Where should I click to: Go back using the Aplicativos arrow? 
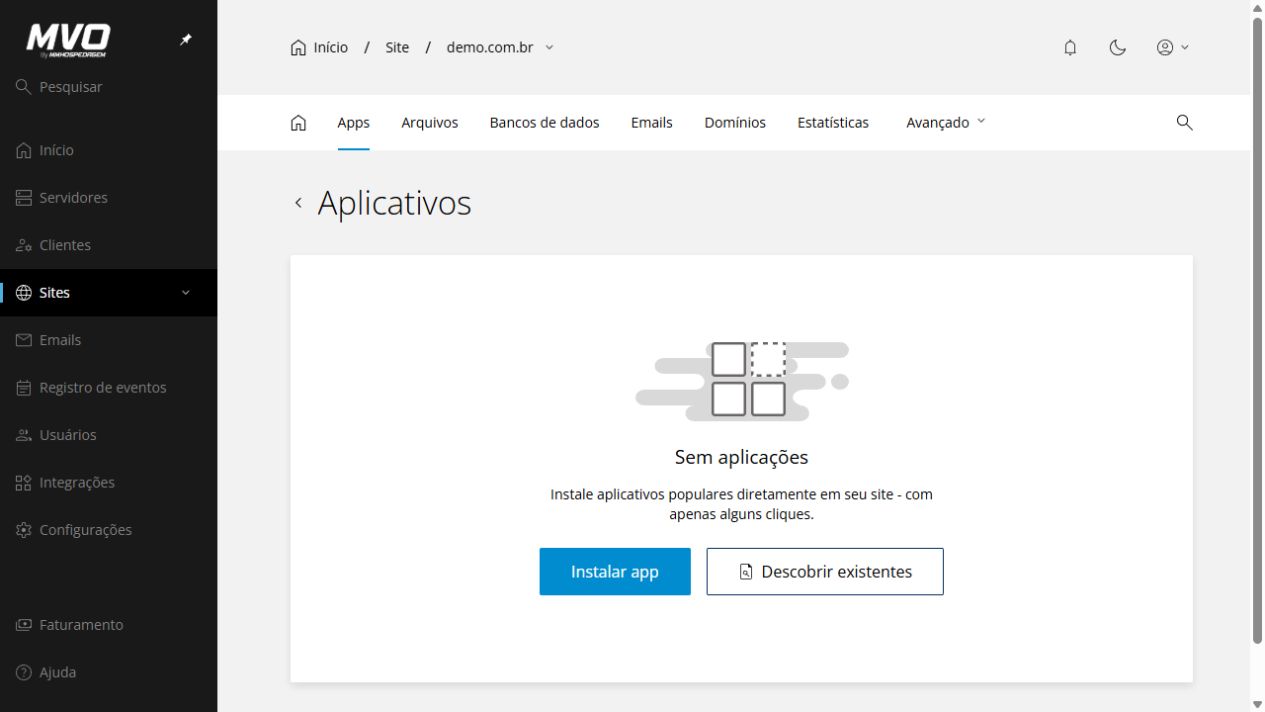298,203
